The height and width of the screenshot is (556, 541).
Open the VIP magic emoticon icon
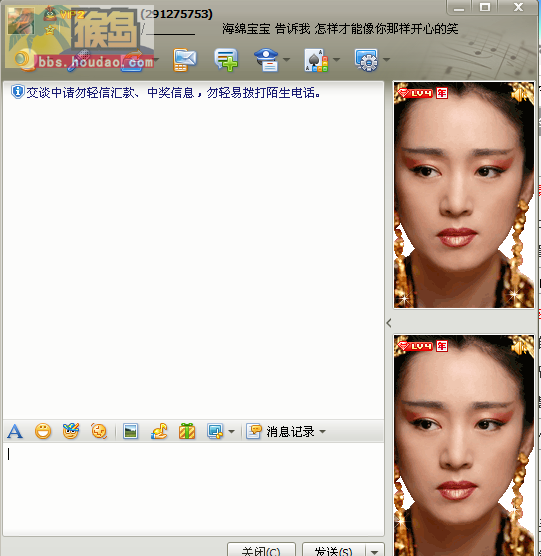click(71, 432)
